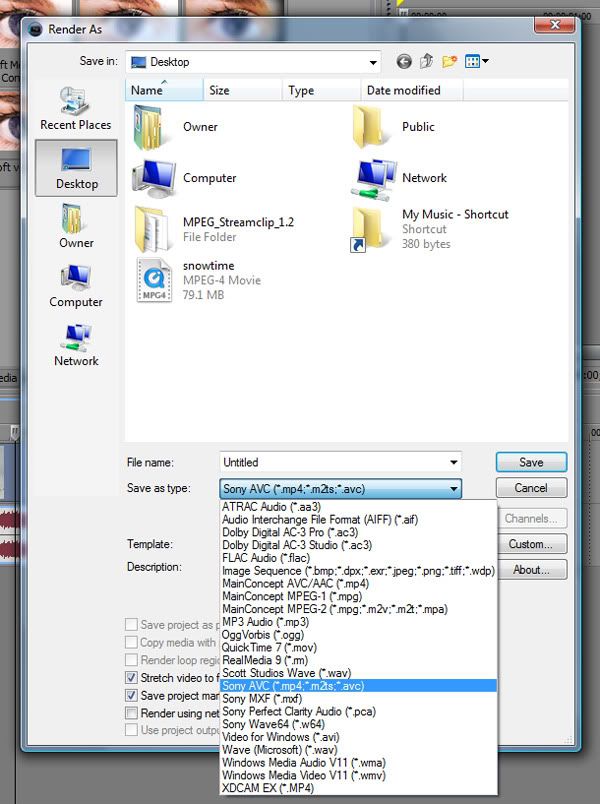Viewport: 600px width, 804px height.
Task: Choose Dolby Digital AC-3 Studio format
Action: click(358, 545)
